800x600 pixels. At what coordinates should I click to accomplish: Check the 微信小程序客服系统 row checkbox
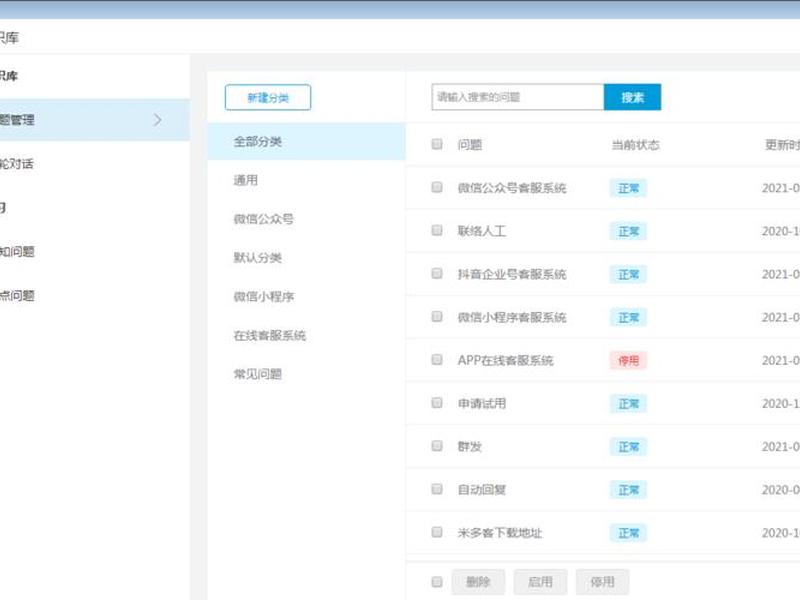tap(437, 316)
